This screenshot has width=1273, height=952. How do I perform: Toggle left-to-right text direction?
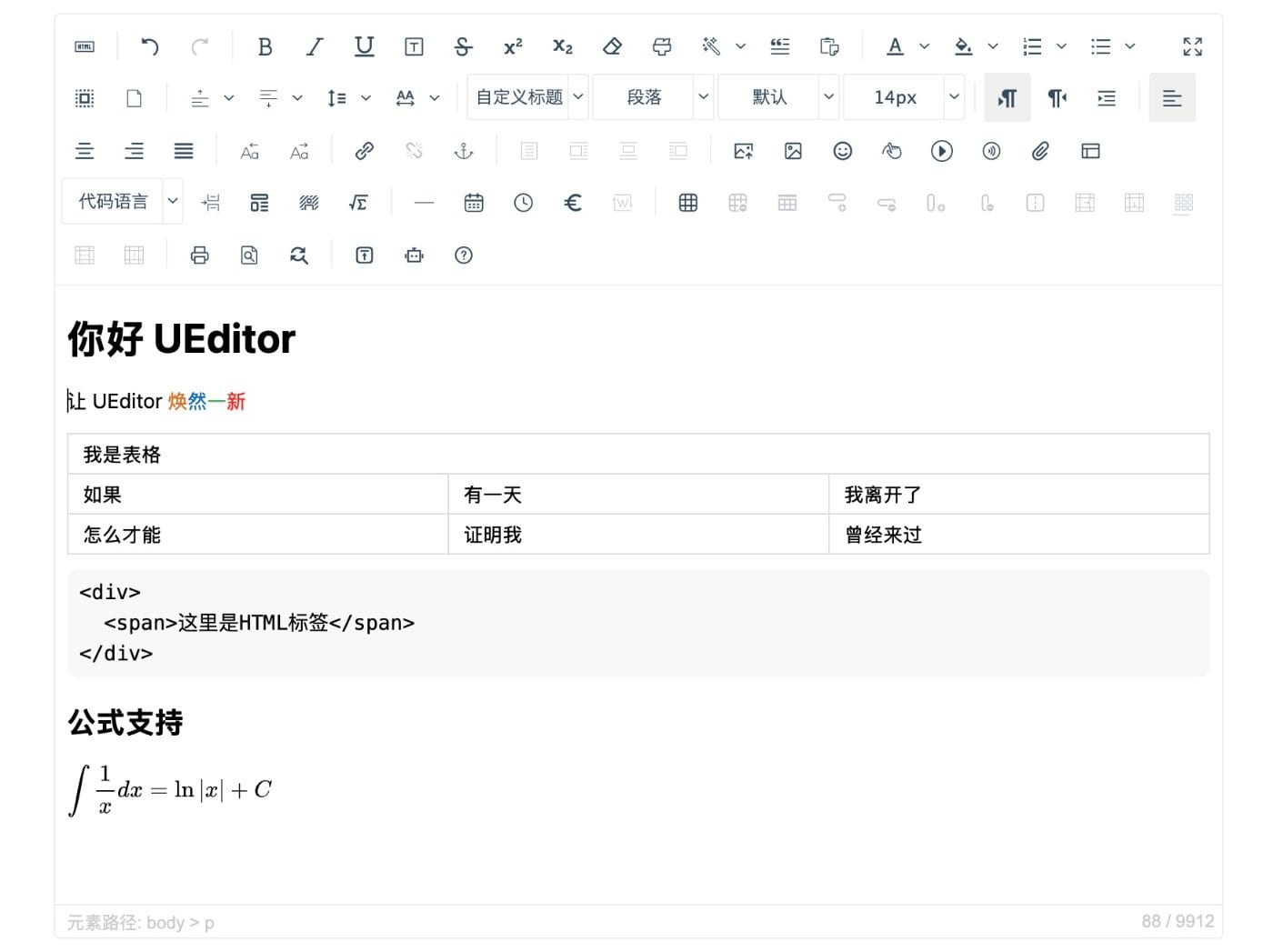[1007, 98]
